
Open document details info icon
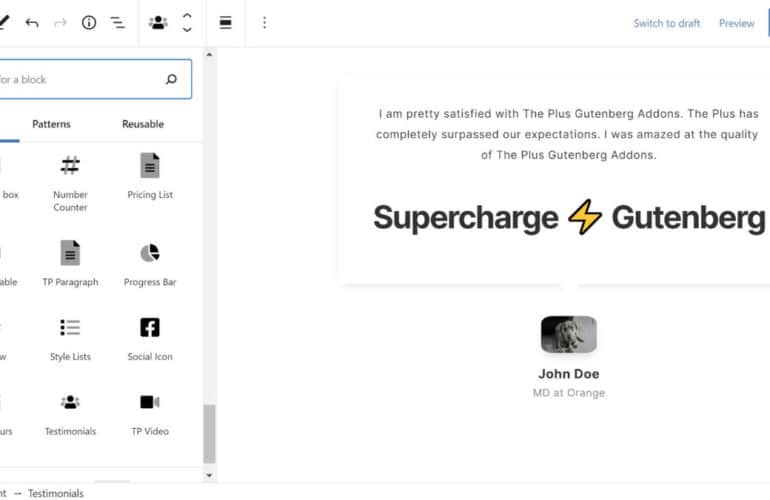tap(89, 23)
